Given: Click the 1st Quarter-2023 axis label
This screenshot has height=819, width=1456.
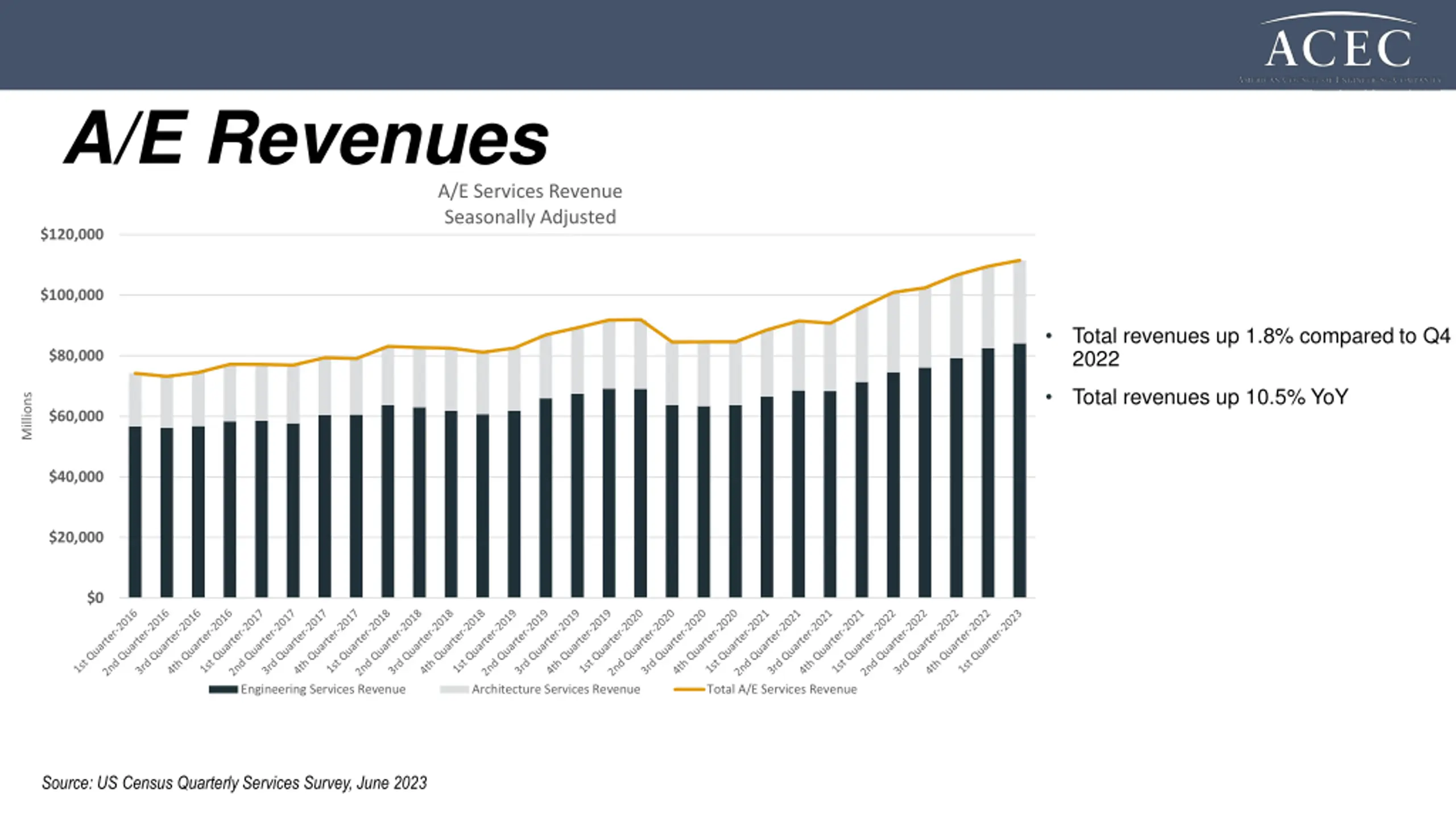Looking at the screenshot, I should click(x=990, y=642).
